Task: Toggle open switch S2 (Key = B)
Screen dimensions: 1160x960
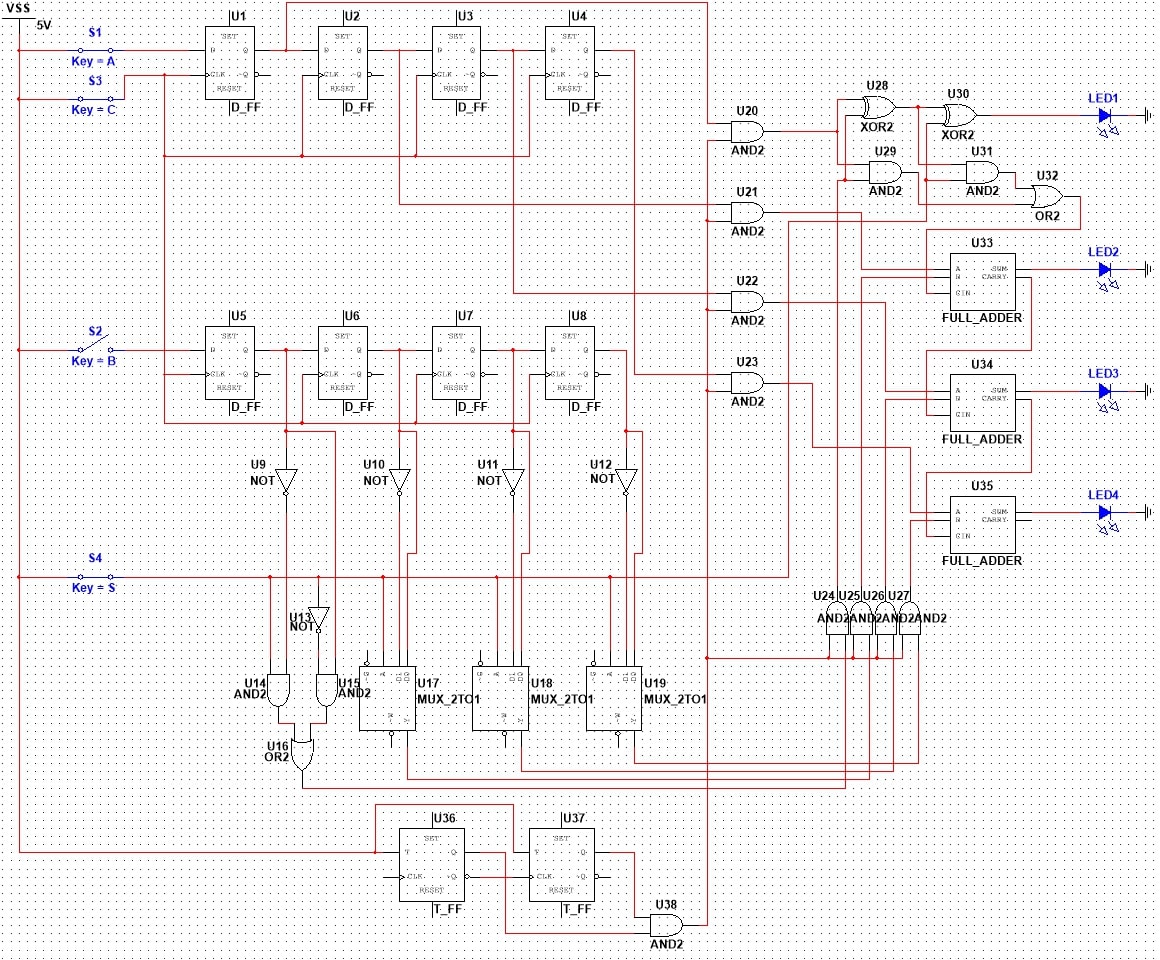Action: click(x=95, y=345)
